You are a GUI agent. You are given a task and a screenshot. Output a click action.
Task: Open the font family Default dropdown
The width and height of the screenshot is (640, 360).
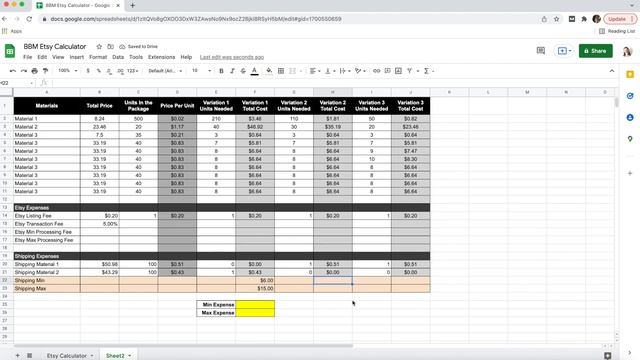[x=165, y=71]
